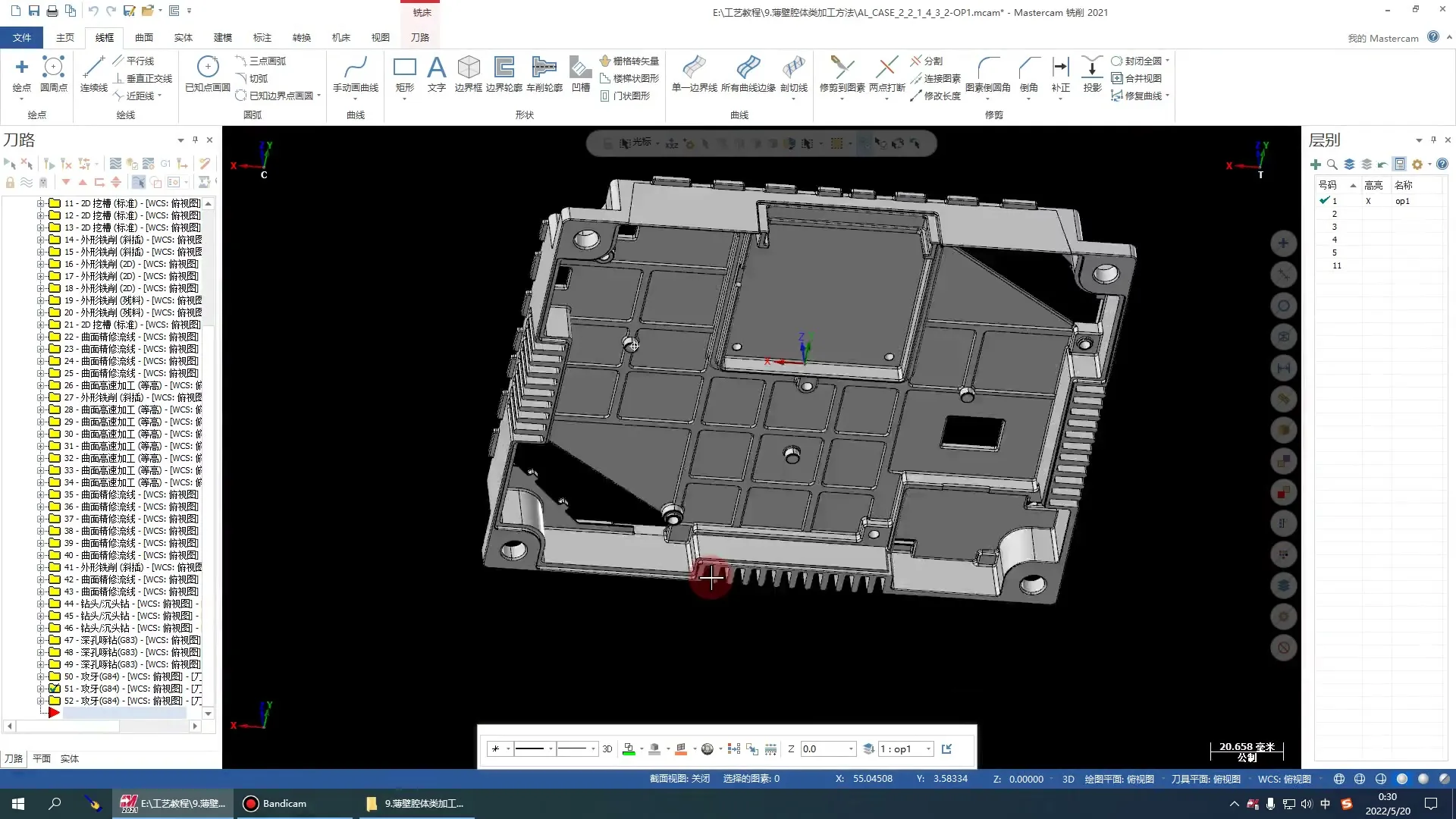
Task: Toggle visibility X of level 1 op1
Action: (x=1368, y=201)
